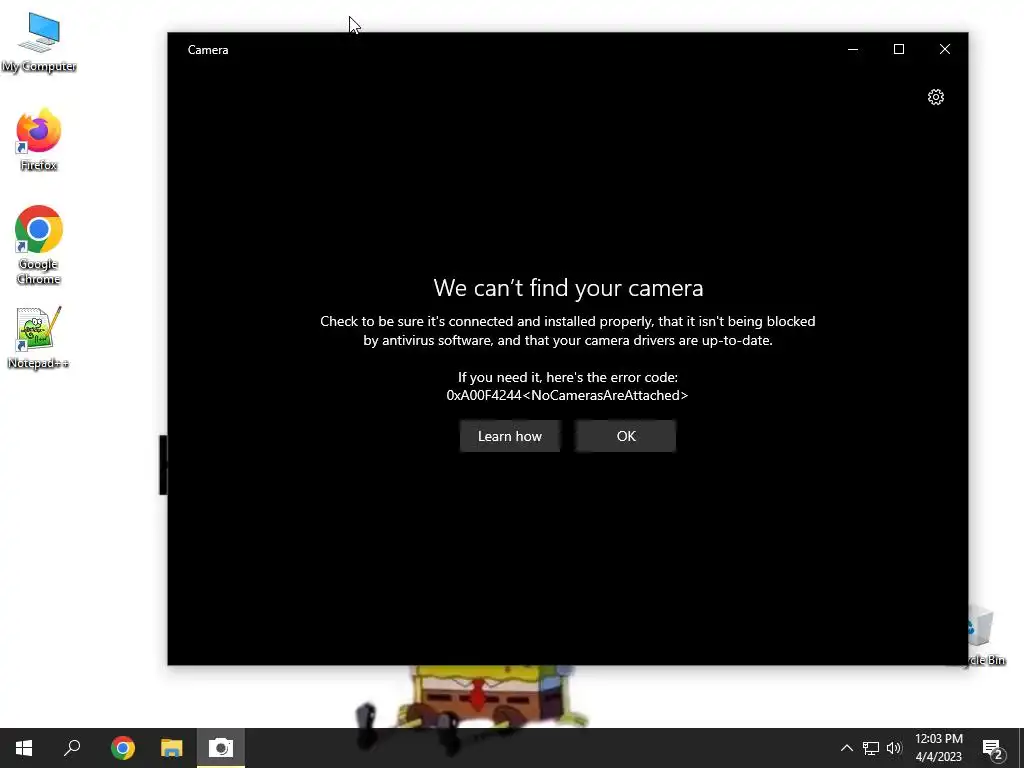
Task: Open the Google Chrome desktop shortcut
Action: point(39,245)
